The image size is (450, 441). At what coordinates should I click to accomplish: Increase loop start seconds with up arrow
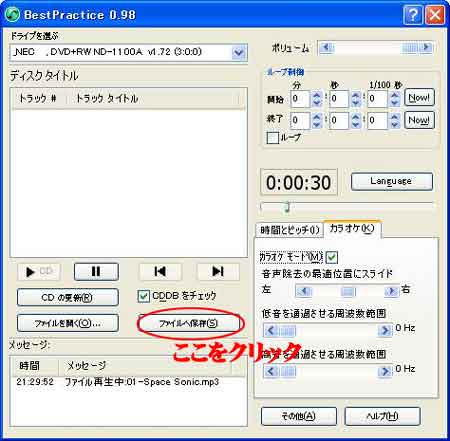355,95
